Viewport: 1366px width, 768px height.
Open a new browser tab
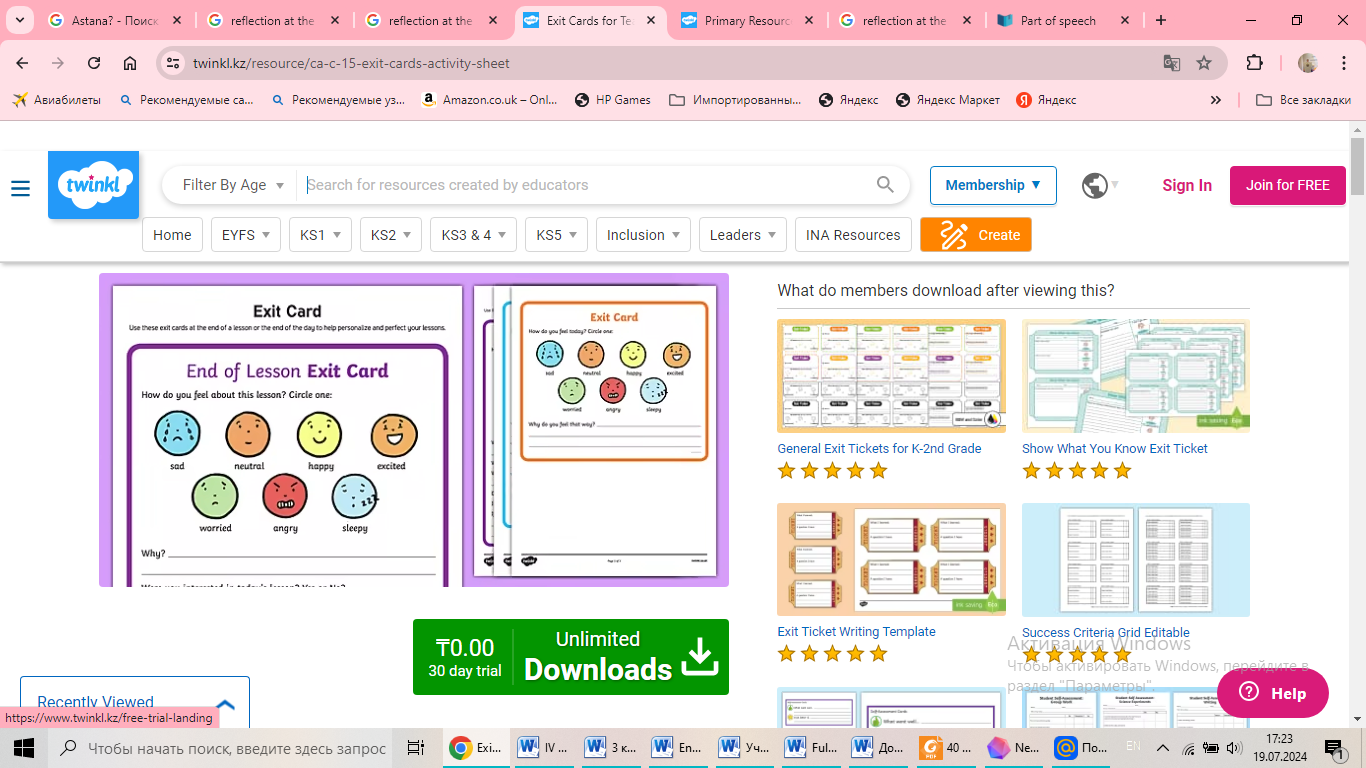(x=1160, y=20)
